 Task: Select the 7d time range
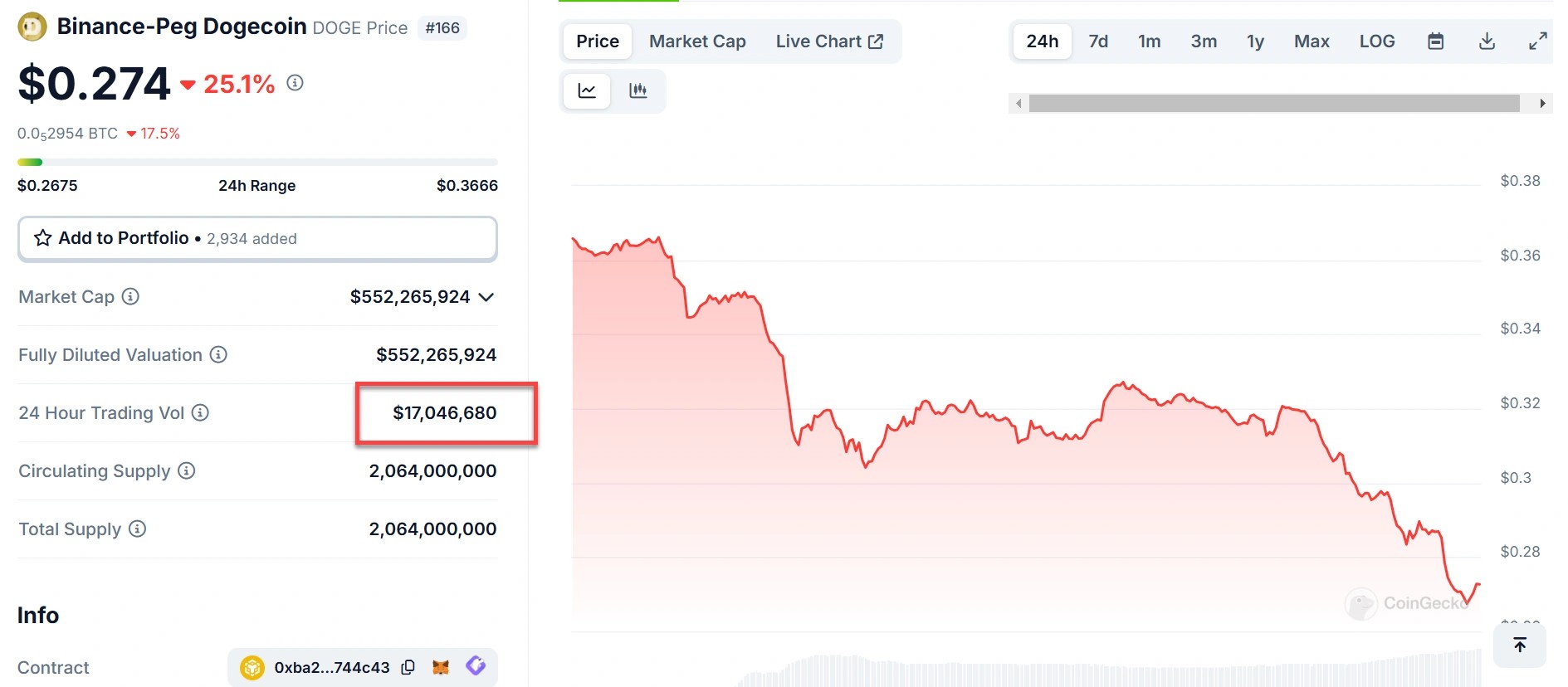[1098, 41]
